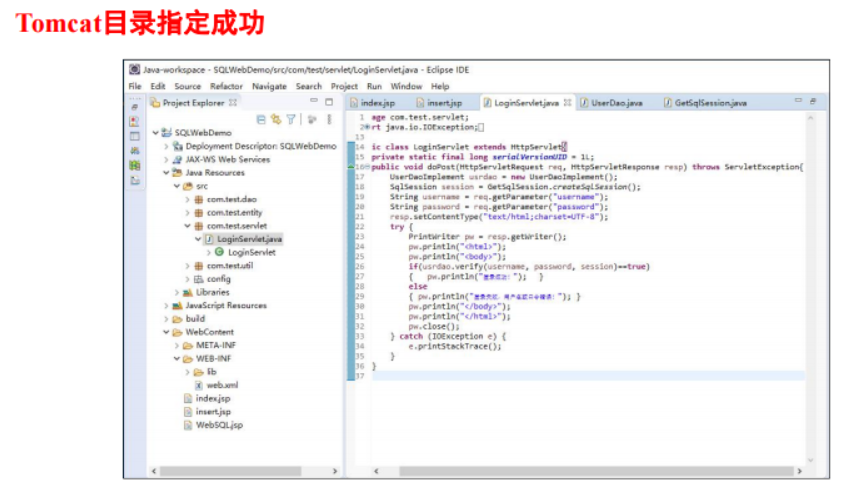Open the filter funnel icon in Project Explorer
Viewport: 841px width, 486px height.
coord(291,119)
